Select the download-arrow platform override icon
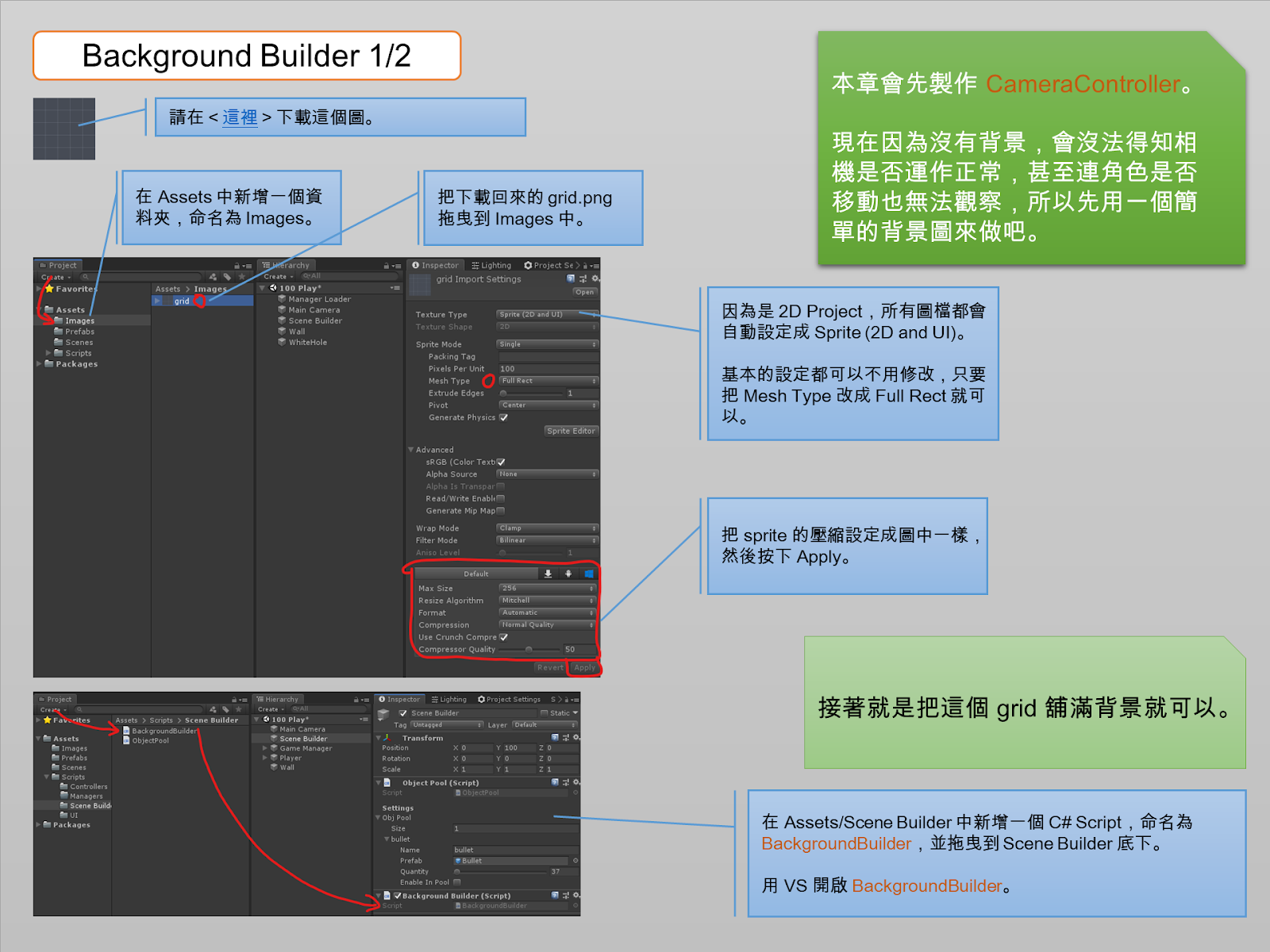 click(548, 574)
